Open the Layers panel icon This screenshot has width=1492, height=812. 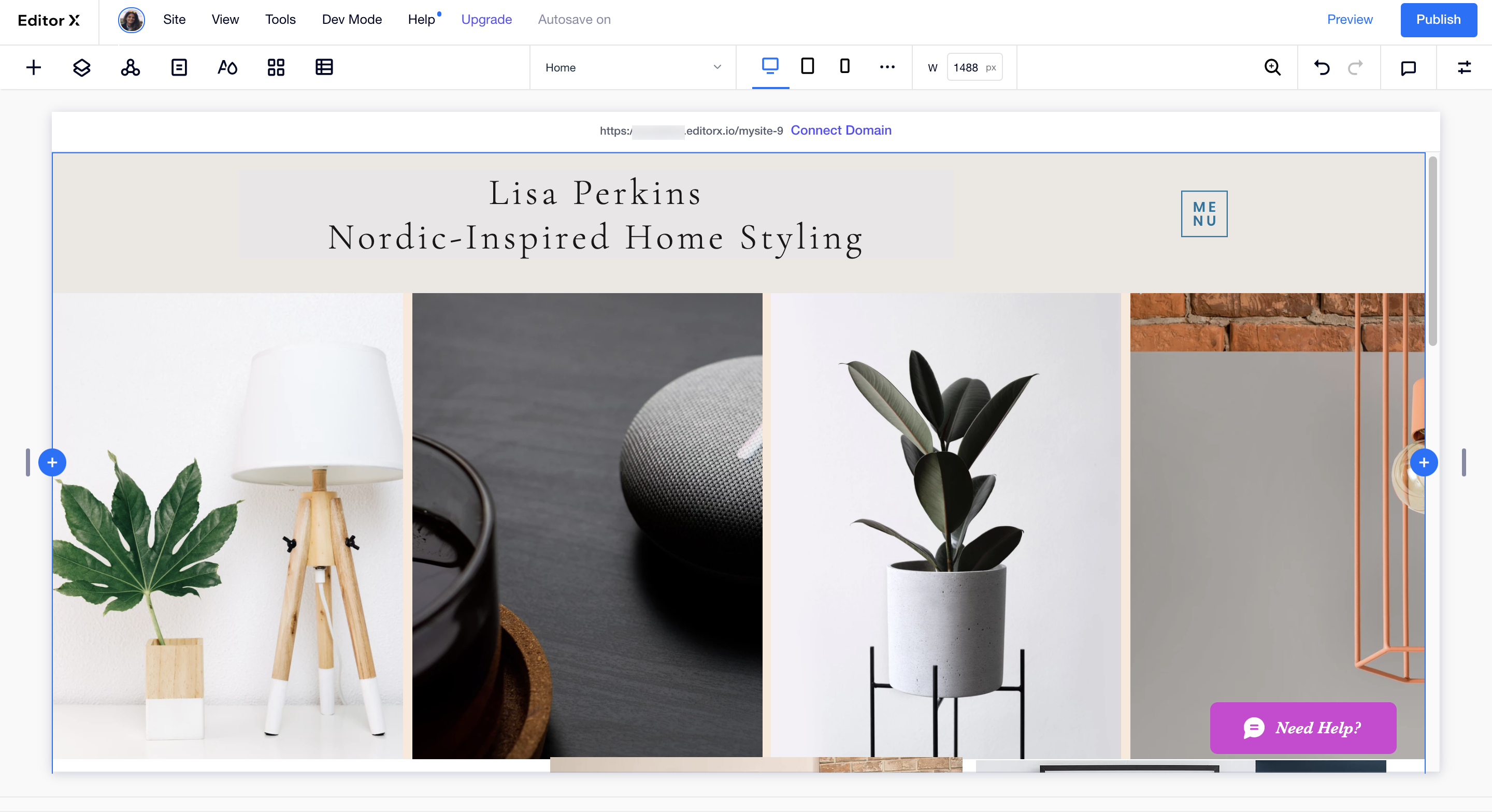[80, 67]
